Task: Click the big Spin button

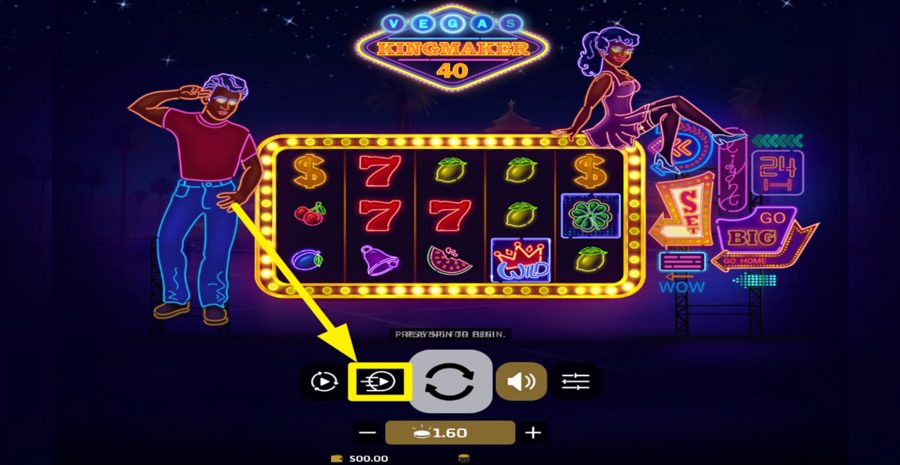Action: point(451,381)
